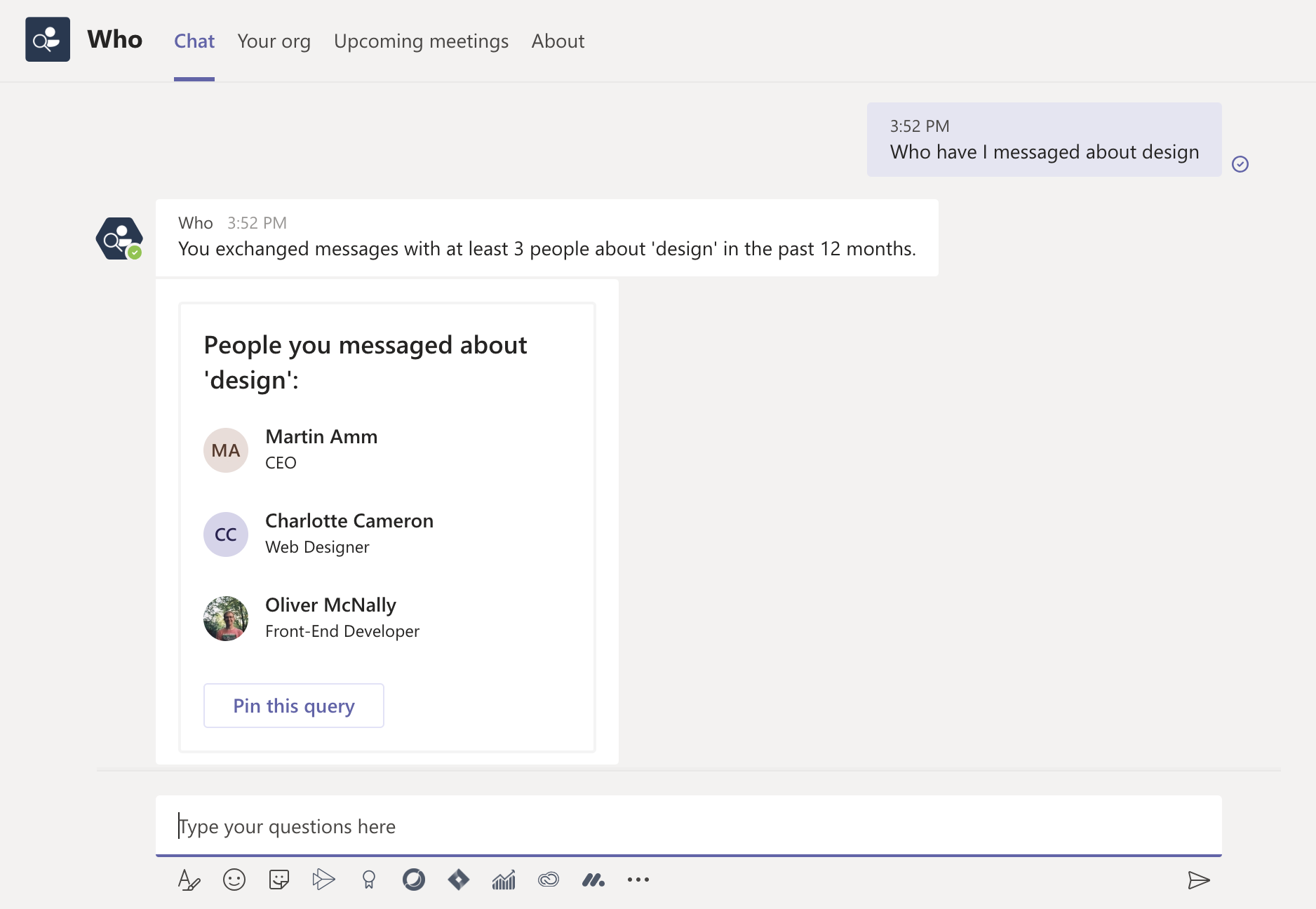The image size is (1316, 909).
Task: Click the People you messaged about 'design' heading
Action: click(x=365, y=363)
